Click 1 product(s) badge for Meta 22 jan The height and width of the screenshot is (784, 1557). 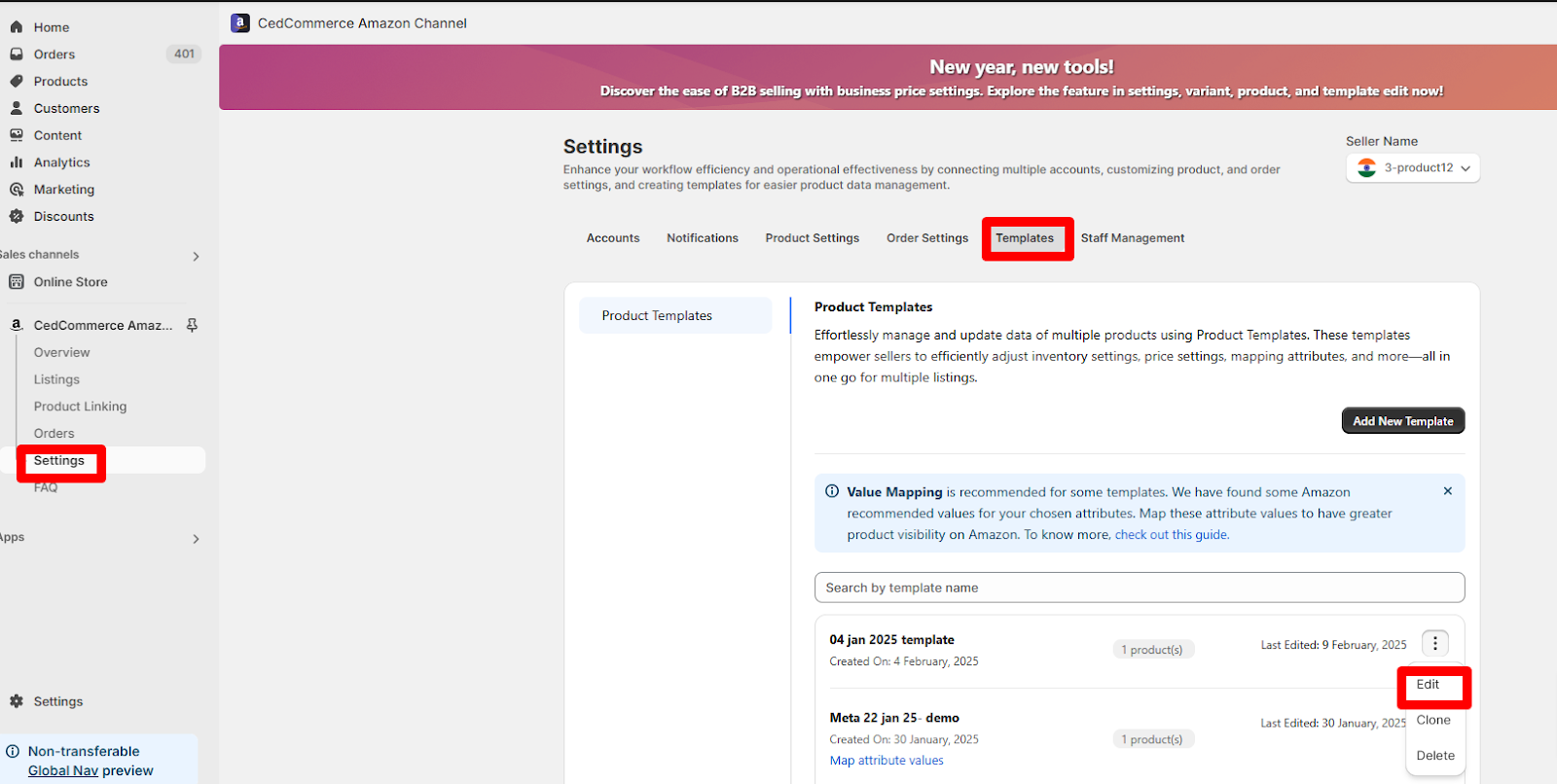pyautogui.click(x=1153, y=739)
